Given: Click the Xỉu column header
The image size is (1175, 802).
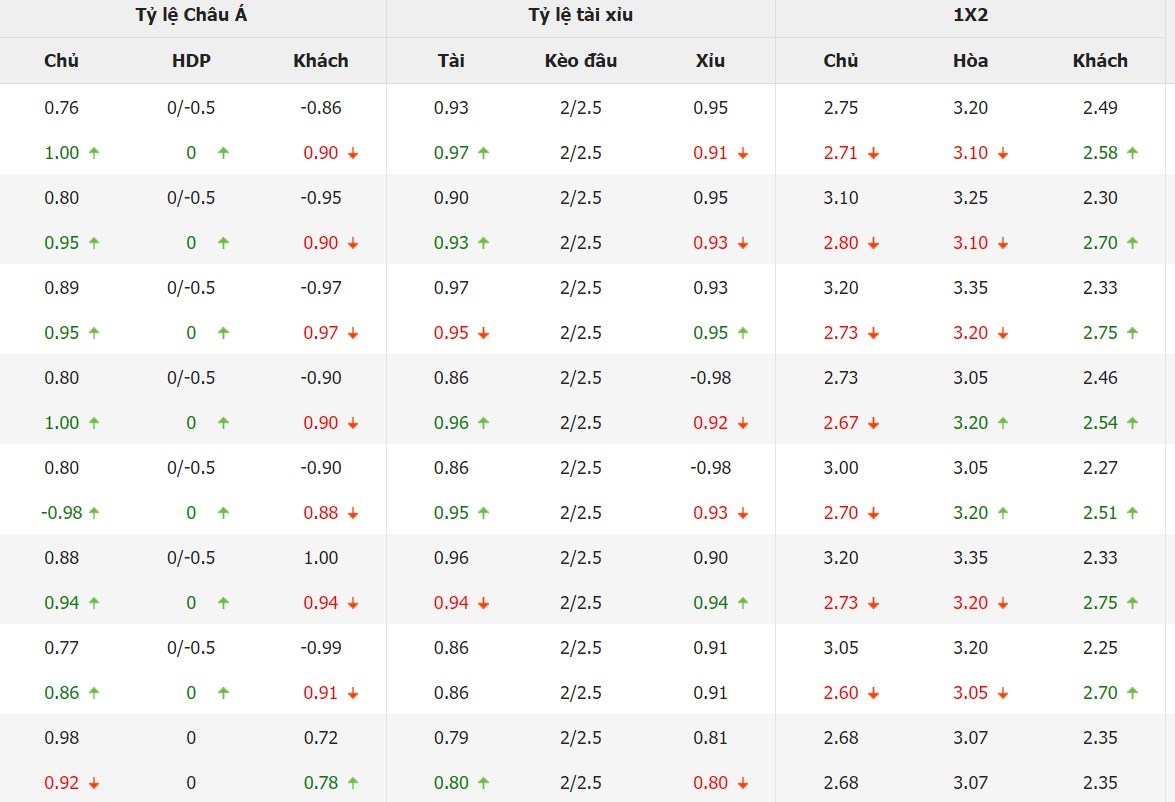Looking at the screenshot, I should point(710,61).
